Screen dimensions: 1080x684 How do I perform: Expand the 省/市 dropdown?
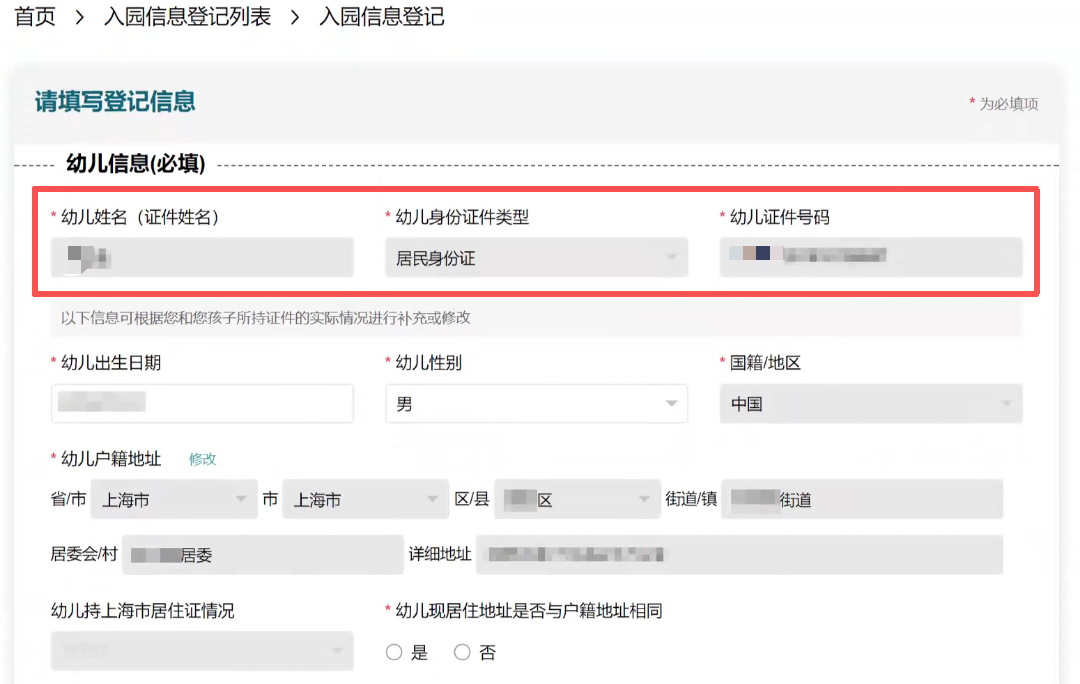coord(173,499)
